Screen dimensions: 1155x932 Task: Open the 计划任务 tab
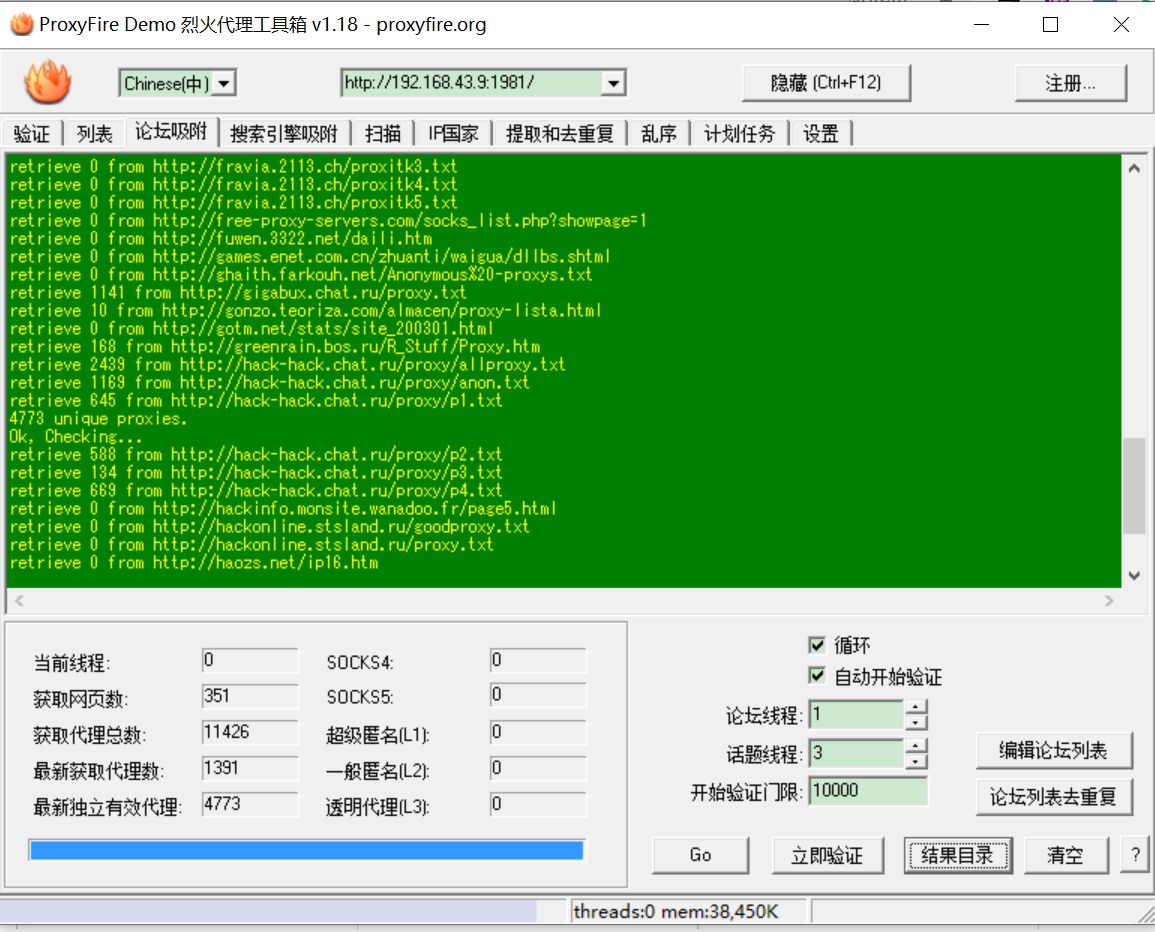740,134
